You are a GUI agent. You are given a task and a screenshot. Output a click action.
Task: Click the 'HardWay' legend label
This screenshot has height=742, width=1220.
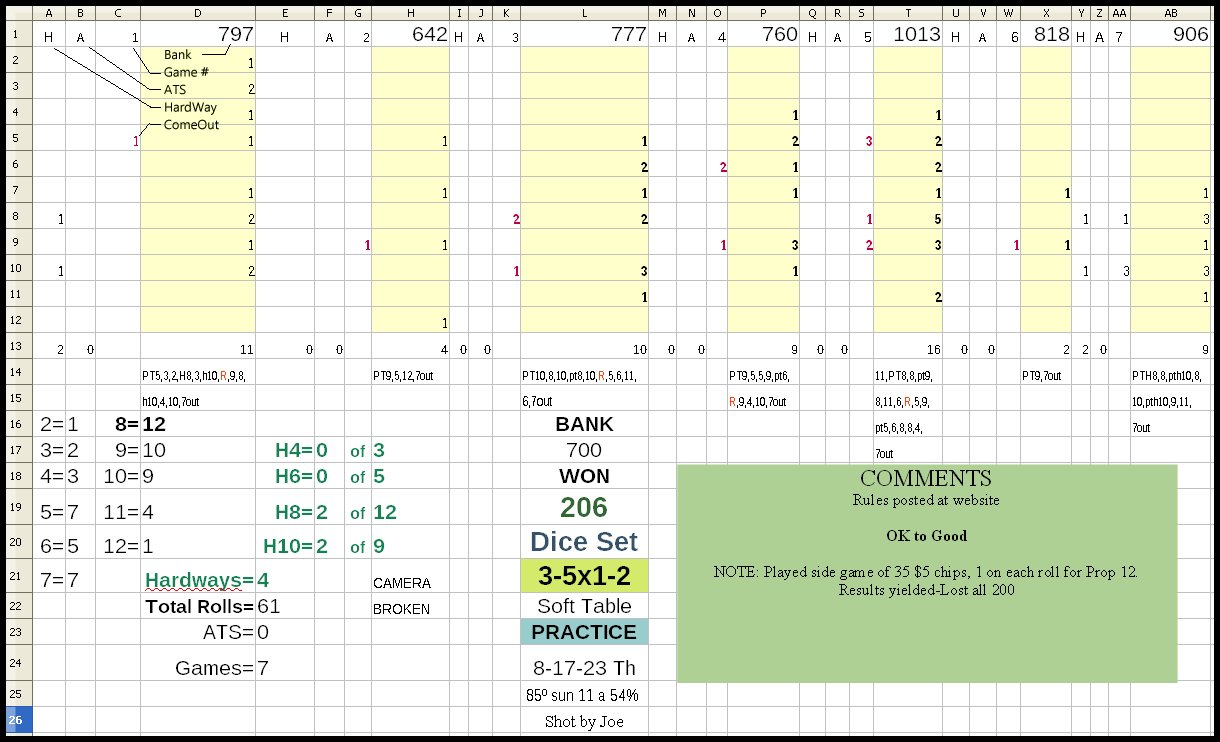point(189,107)
